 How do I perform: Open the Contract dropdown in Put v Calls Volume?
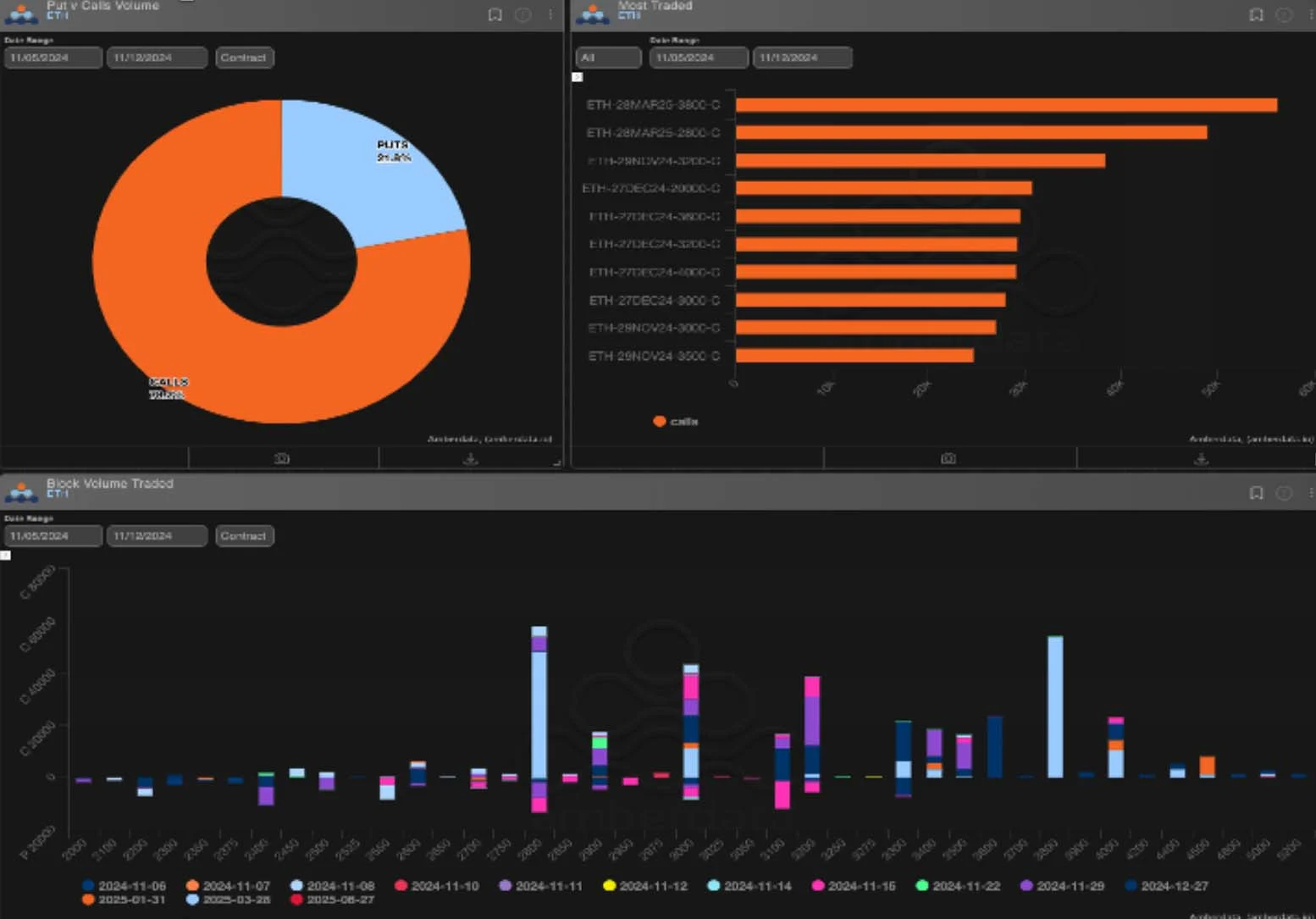coord(244,58)
